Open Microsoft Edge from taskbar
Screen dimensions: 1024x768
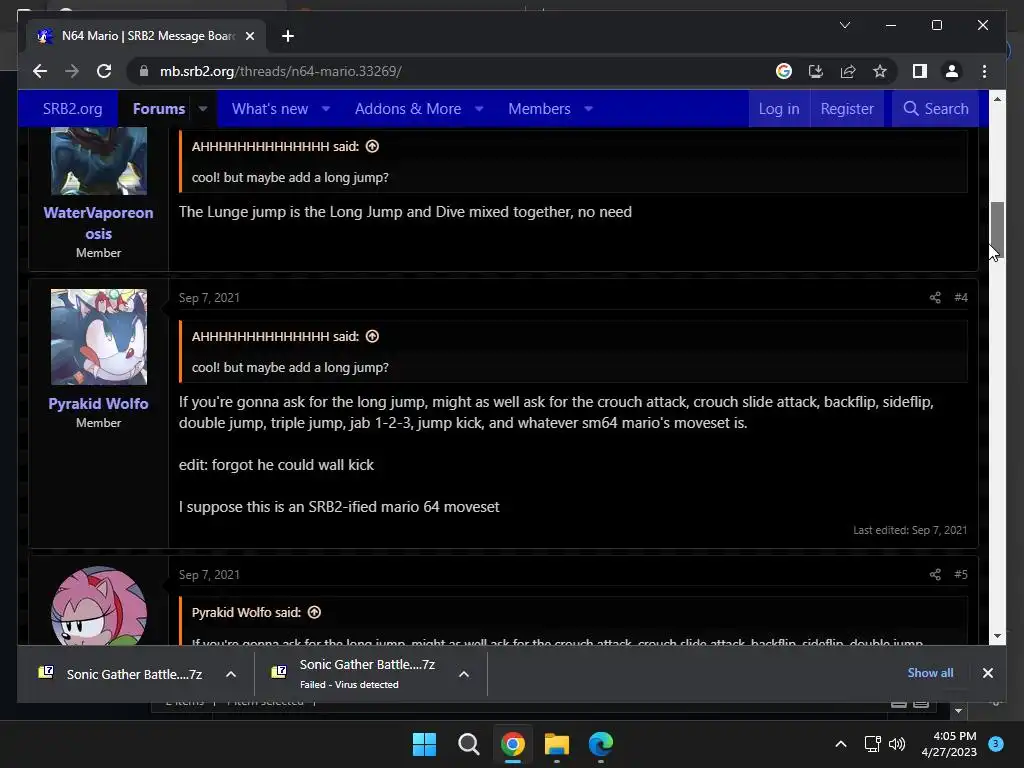click(x=601, y=744)
